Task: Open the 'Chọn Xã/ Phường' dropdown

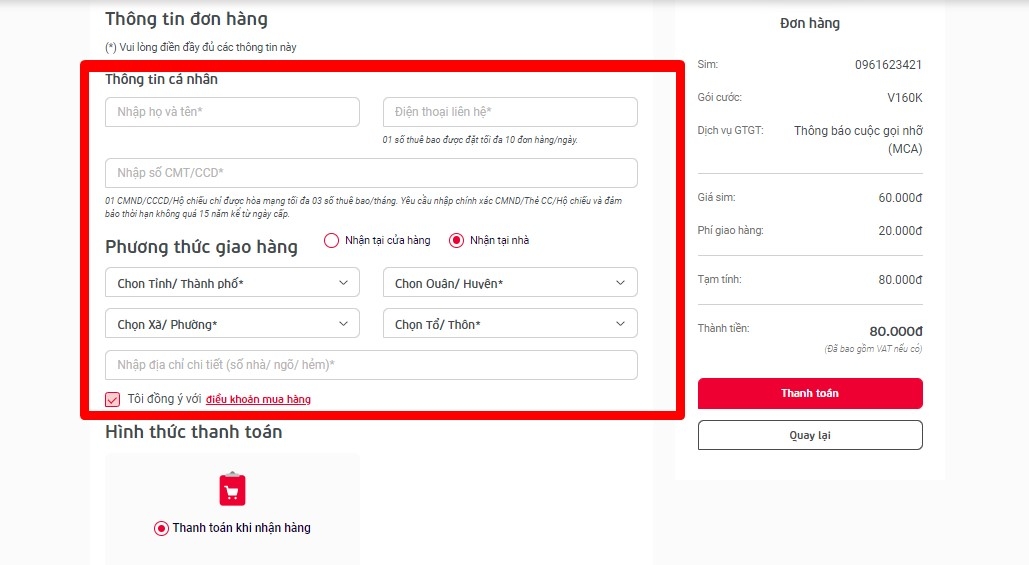Action: (x=232, y=324)
